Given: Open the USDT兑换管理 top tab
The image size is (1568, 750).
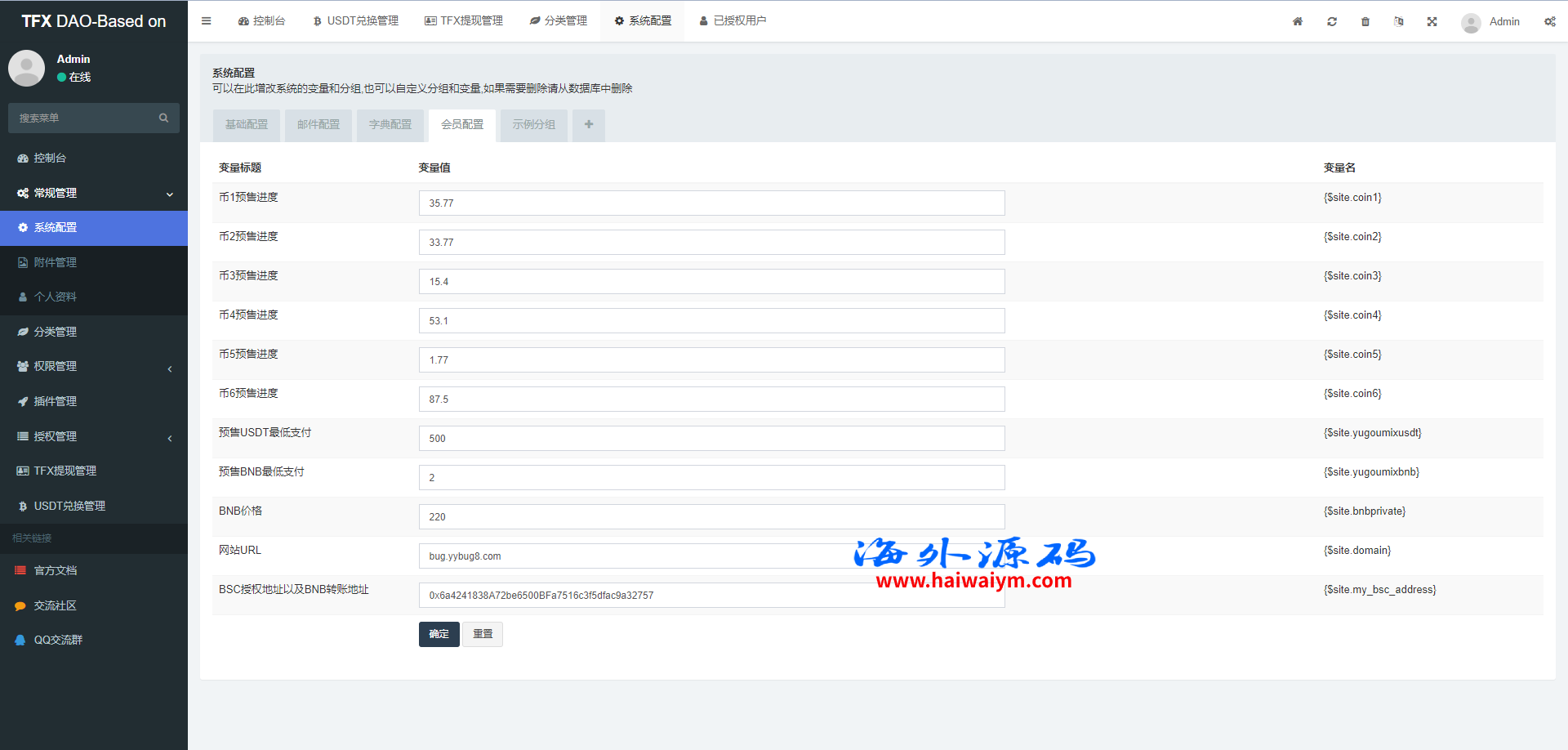Looking at the screenshot, I should click(356, 21).
